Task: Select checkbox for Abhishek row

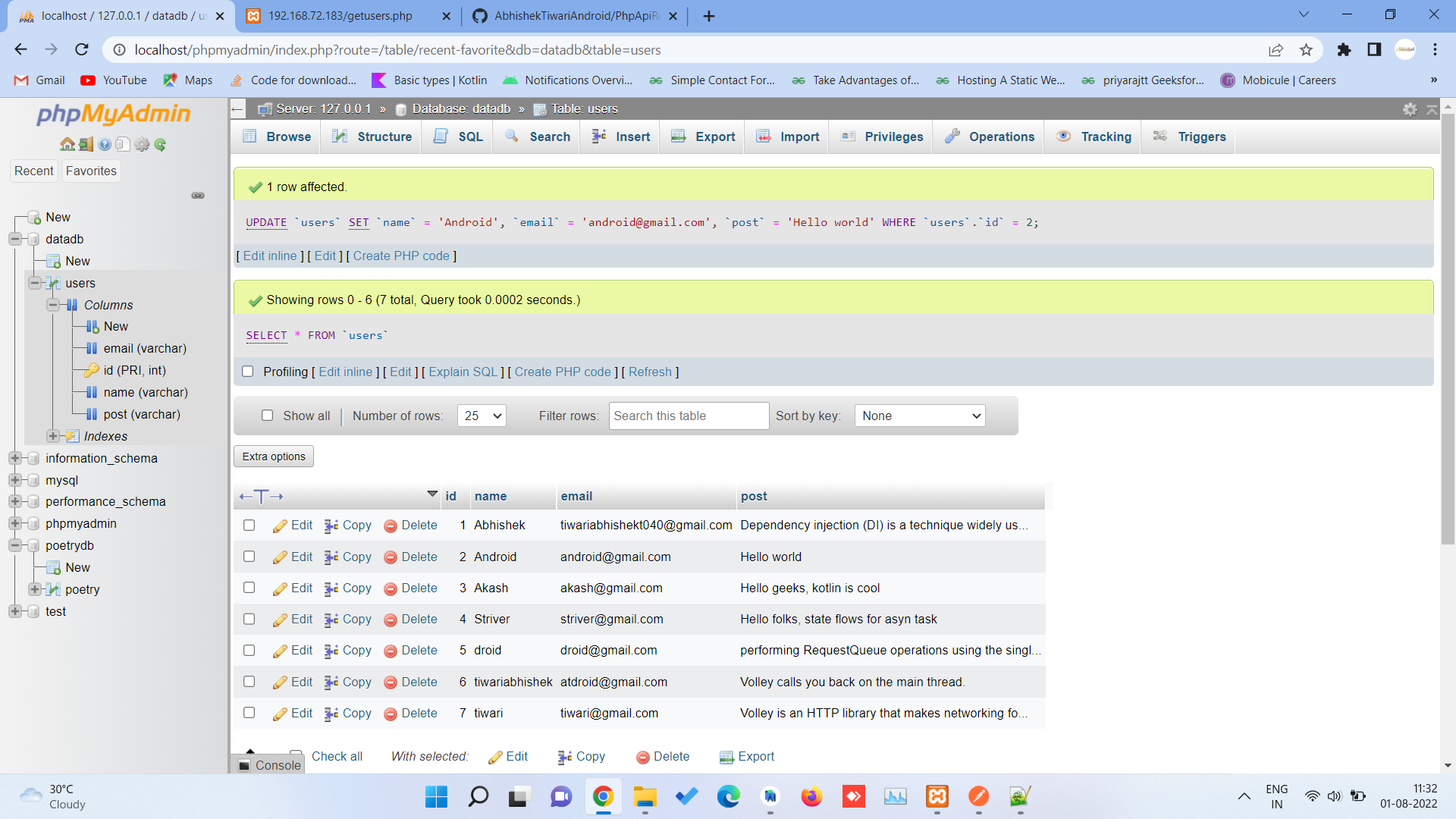Action: pyautogui.click(x=249, y=525)
